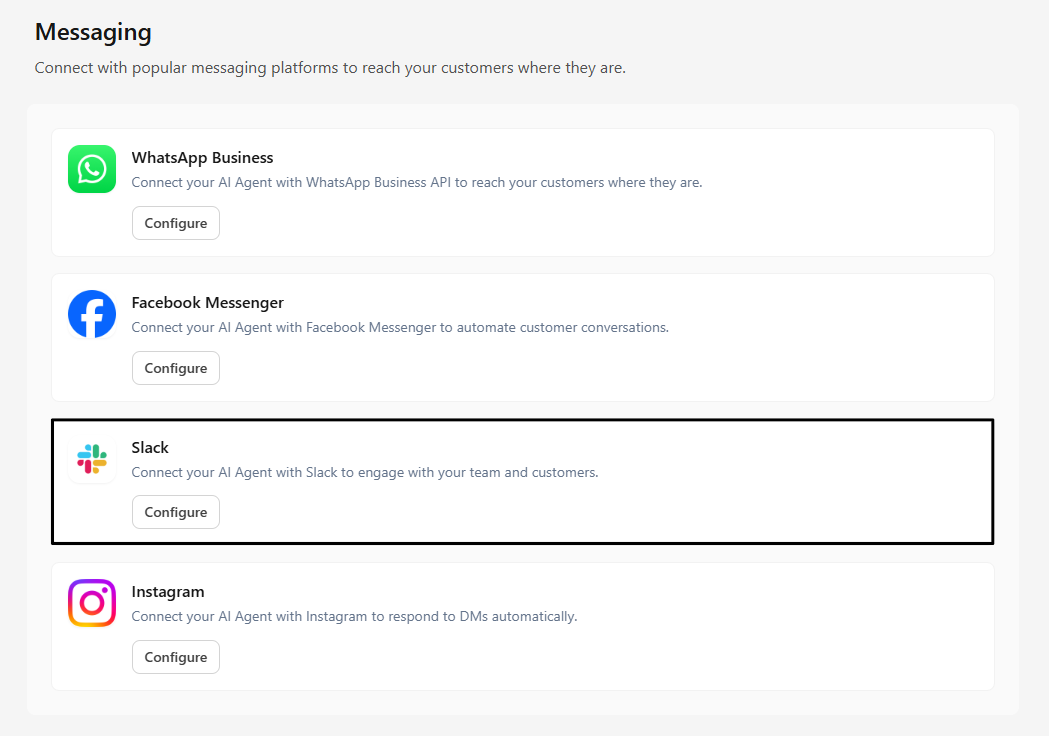This screenshot has width=1049, height=736.
Task: Click the Instagram logo icon
Action: click(92, 603)
